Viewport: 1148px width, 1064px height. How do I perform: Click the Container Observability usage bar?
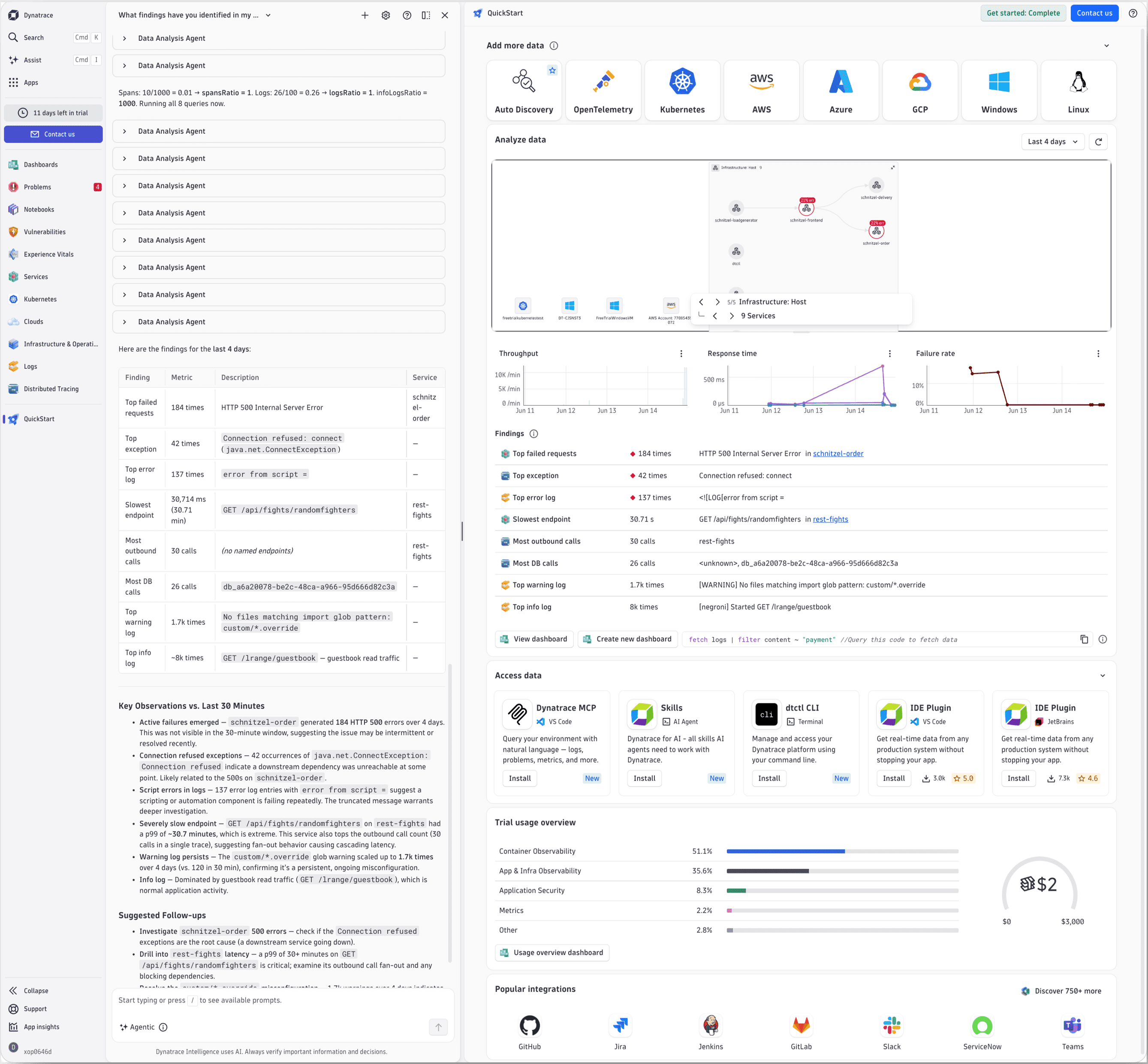842,851
